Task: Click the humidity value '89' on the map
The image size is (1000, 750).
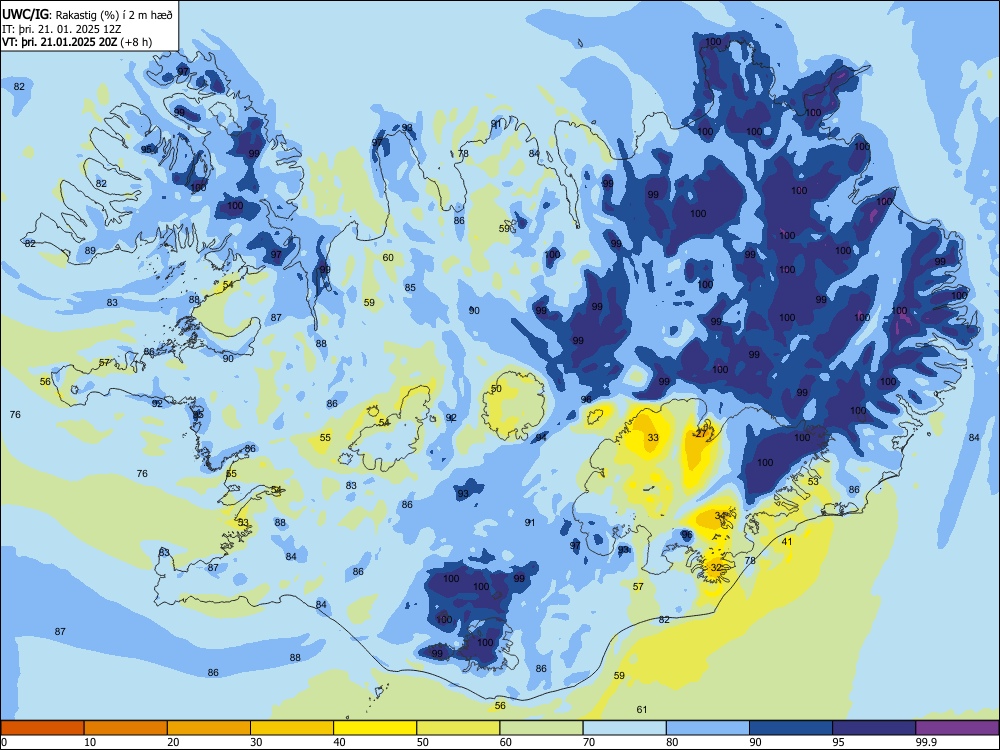Action: [x=90, y=251]
